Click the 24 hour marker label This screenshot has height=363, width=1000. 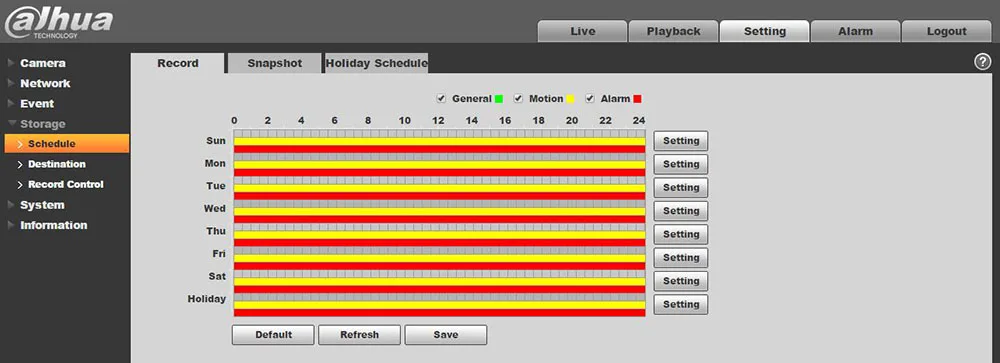[x=639, y=121]
